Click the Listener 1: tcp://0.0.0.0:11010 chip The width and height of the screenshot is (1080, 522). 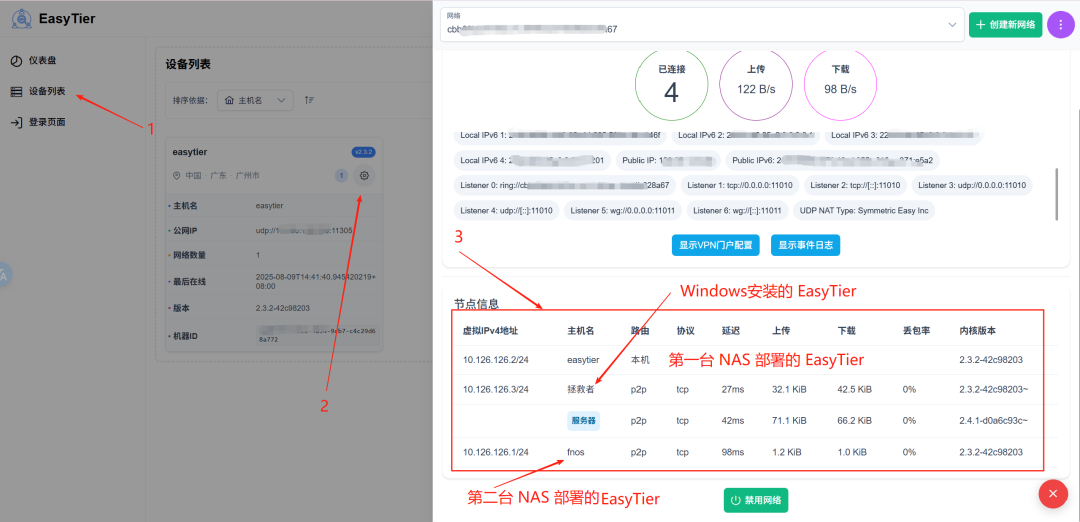(740, 185)
